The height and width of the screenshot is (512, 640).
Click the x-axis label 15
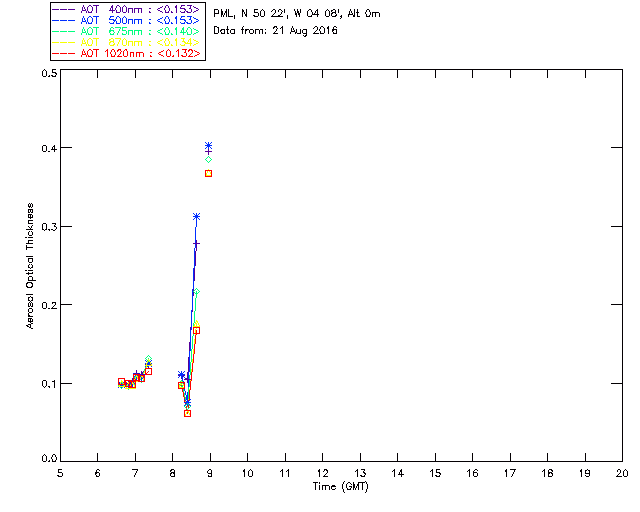[x=436, y=473]
